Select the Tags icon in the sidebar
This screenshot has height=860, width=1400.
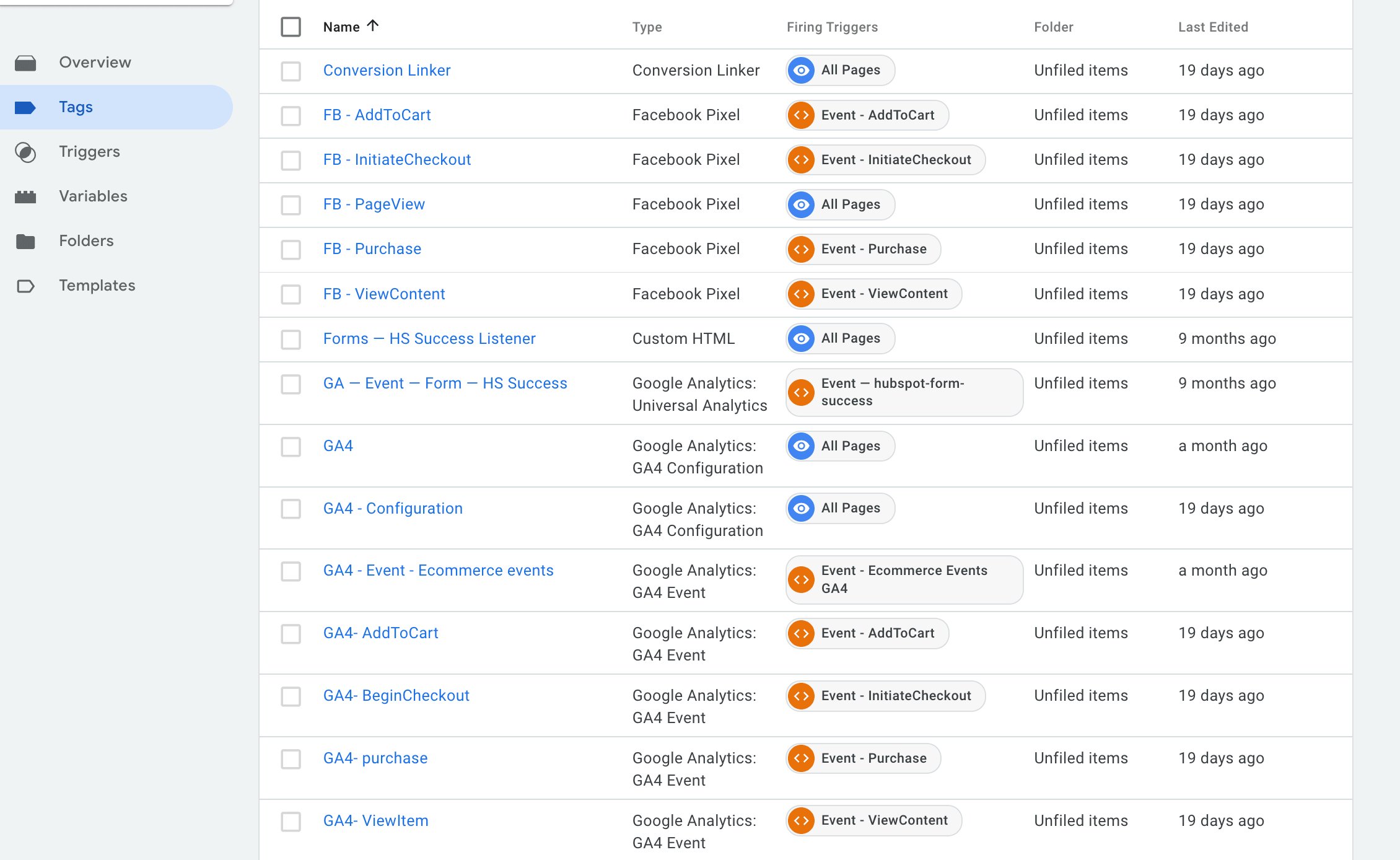pyautogui.click(x=26, y=107)
